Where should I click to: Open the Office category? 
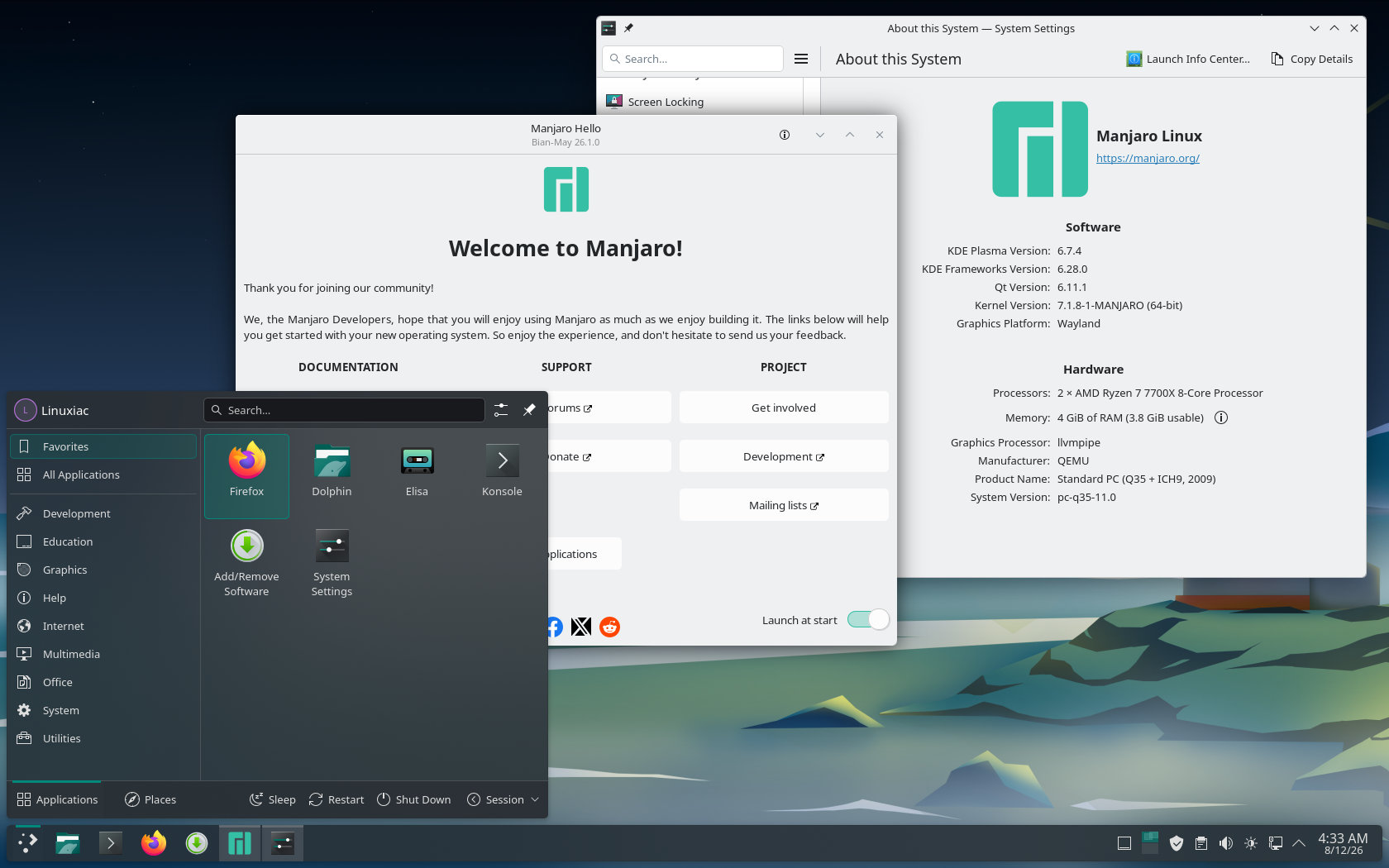point(103,682)
